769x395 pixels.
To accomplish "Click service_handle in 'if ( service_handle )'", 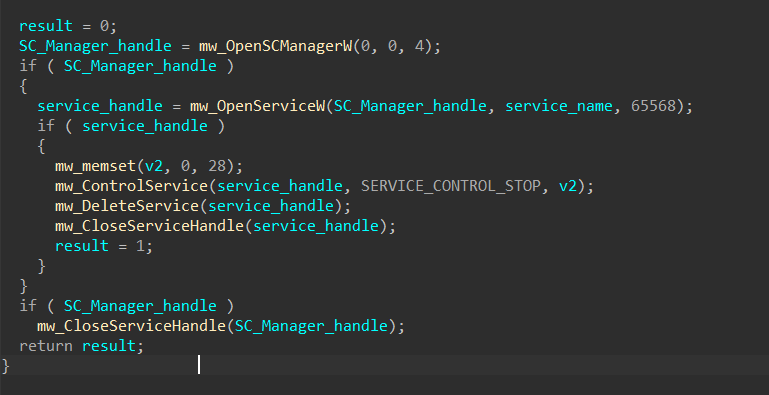I will tap(145, 126).
